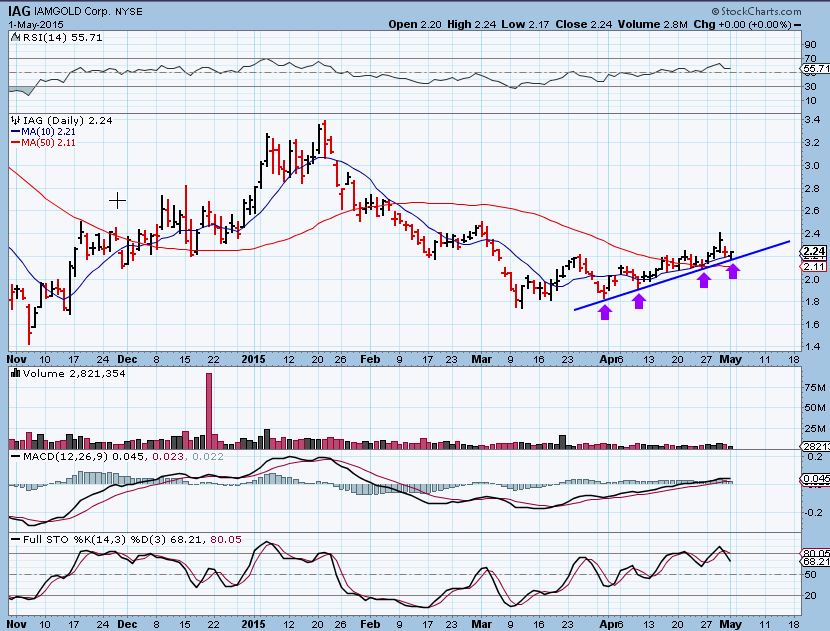This screenshot has height=631, width=830.
Task: Click the Feb label on the date axis under the price panel
Action: [x=370, y=359]
